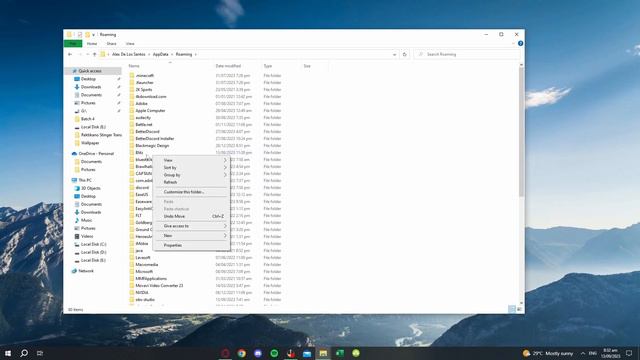The height and width of the screenshot is (360, 640).
Task: Open Local Disk (C:) in sidebar
Action: (93, 244)
